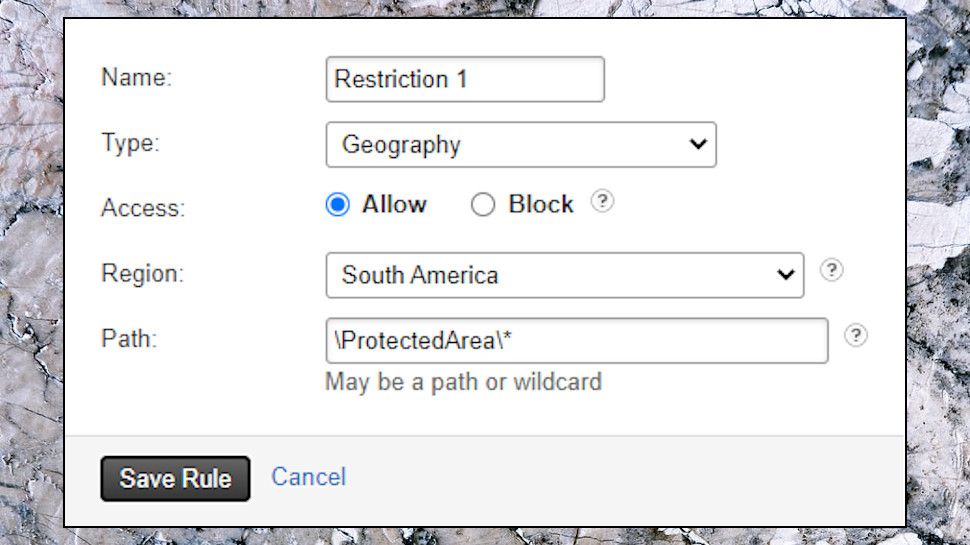The width and height of the screenshot is (970, 545).
Task: Focus the Name field containing Restriction 1
Action: pos(465,79)
